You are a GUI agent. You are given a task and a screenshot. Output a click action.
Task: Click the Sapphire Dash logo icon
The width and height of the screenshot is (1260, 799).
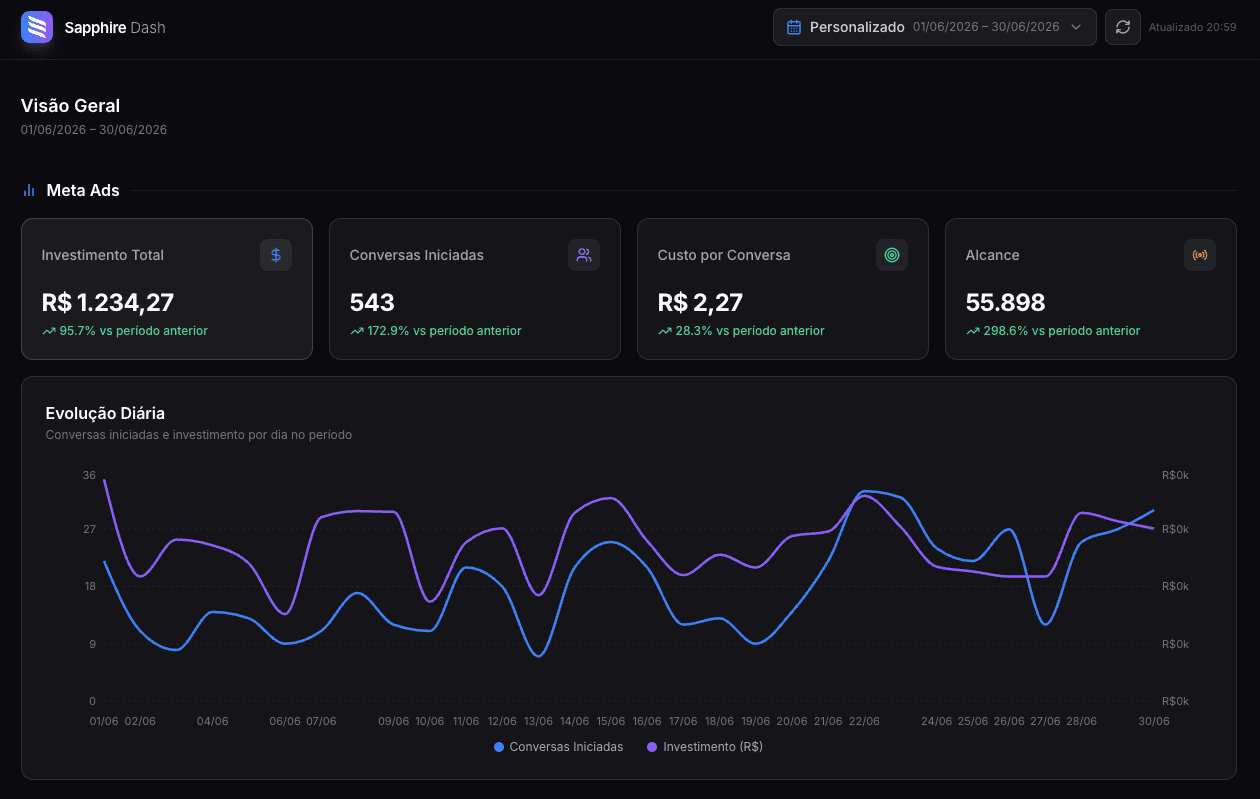coord(37,28)
